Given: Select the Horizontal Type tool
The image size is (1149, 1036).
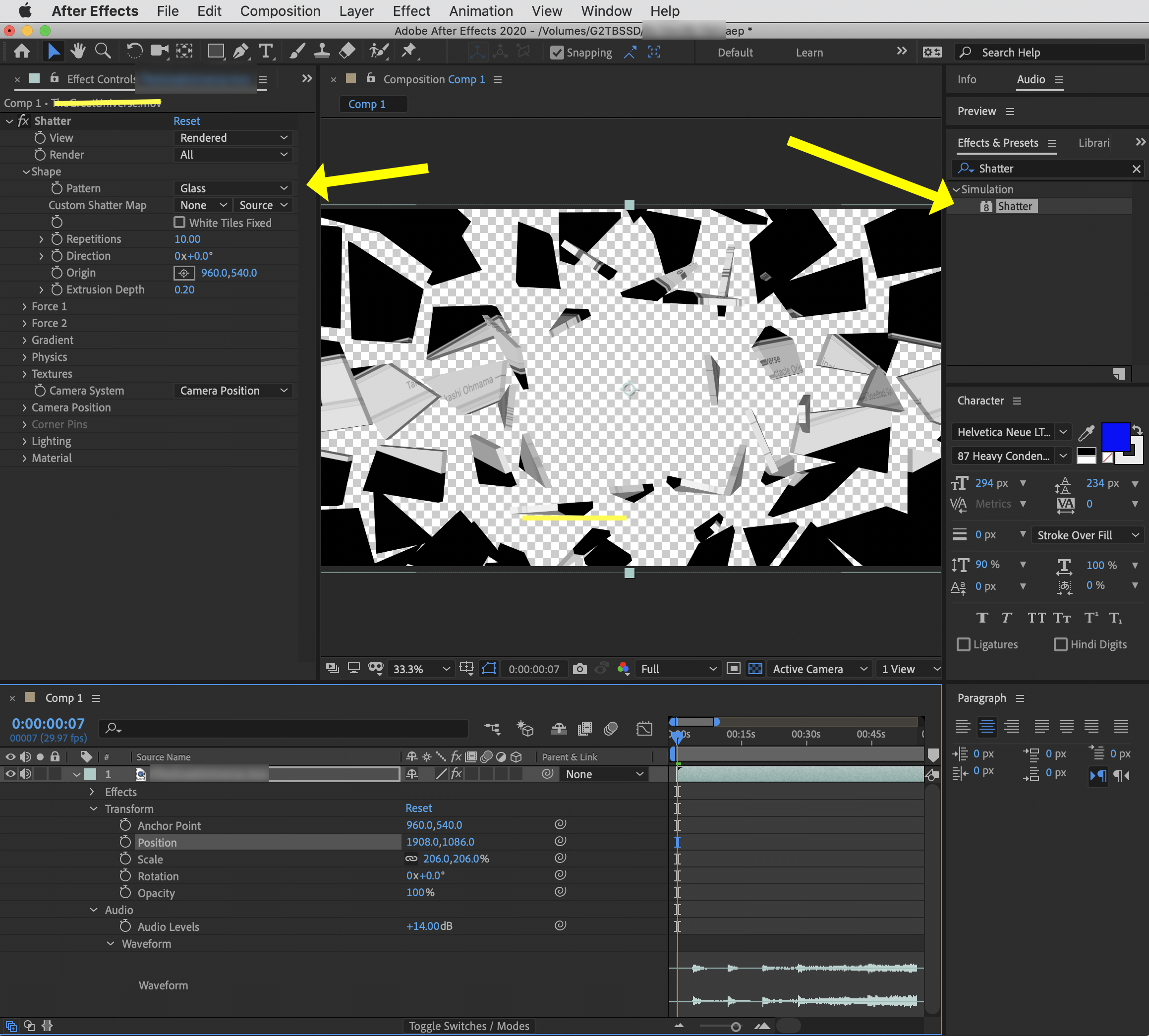Looking at the screenshot, I should [x=266, y=51].
